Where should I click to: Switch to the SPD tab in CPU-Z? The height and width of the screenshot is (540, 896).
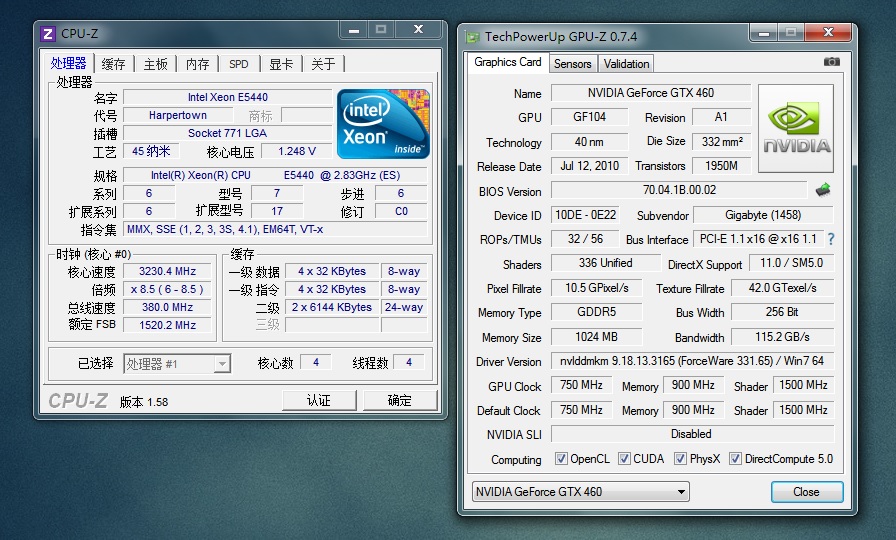pos(239,64)
